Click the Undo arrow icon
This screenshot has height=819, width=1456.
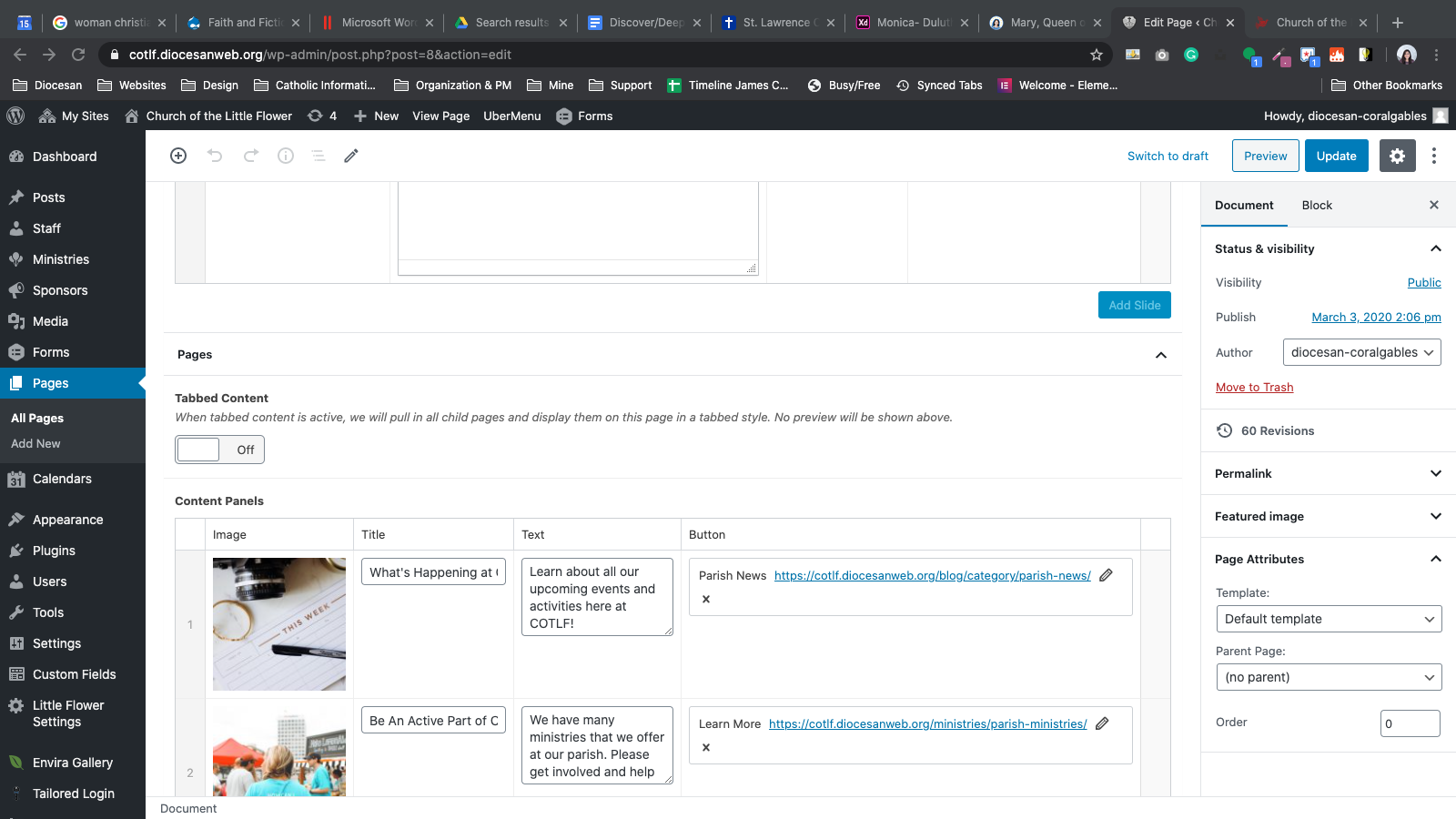point(215,156)
